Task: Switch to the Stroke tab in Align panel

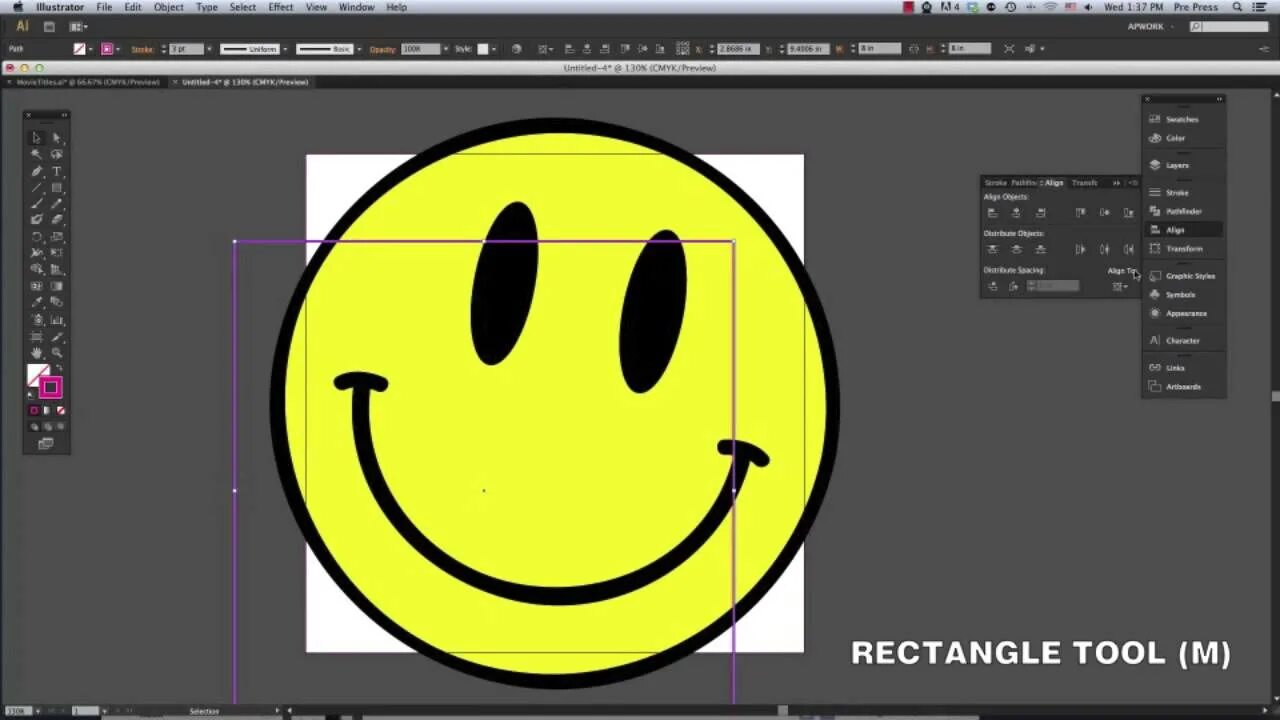Action: 995,183
